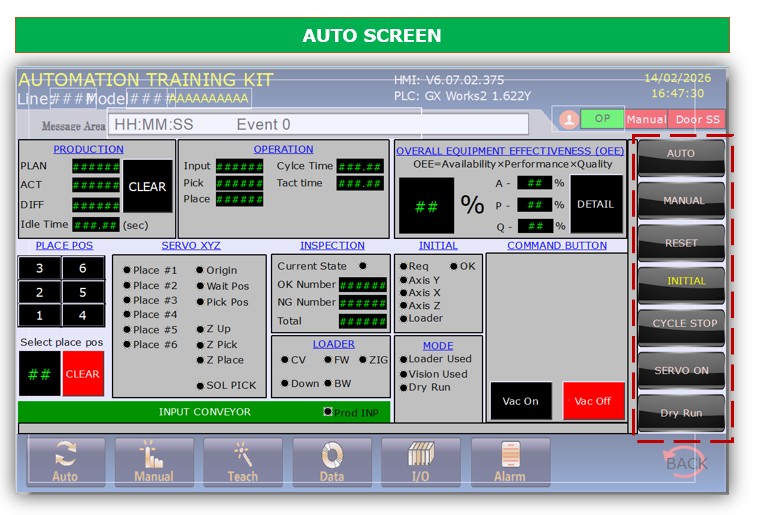Start the INITIAL side button
Screen dimensions: 759x515
(682, 285)
